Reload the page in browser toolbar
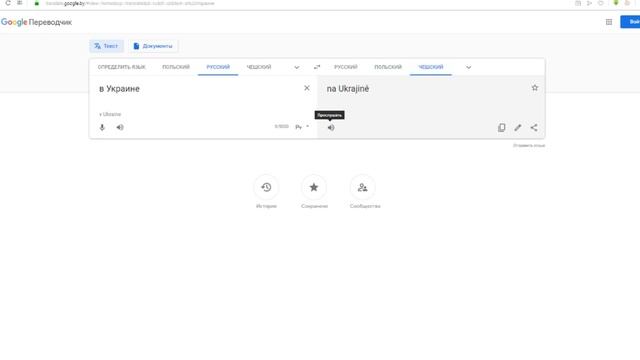Image resolution: width=640 pixels, height=360 pixels. 7,3
